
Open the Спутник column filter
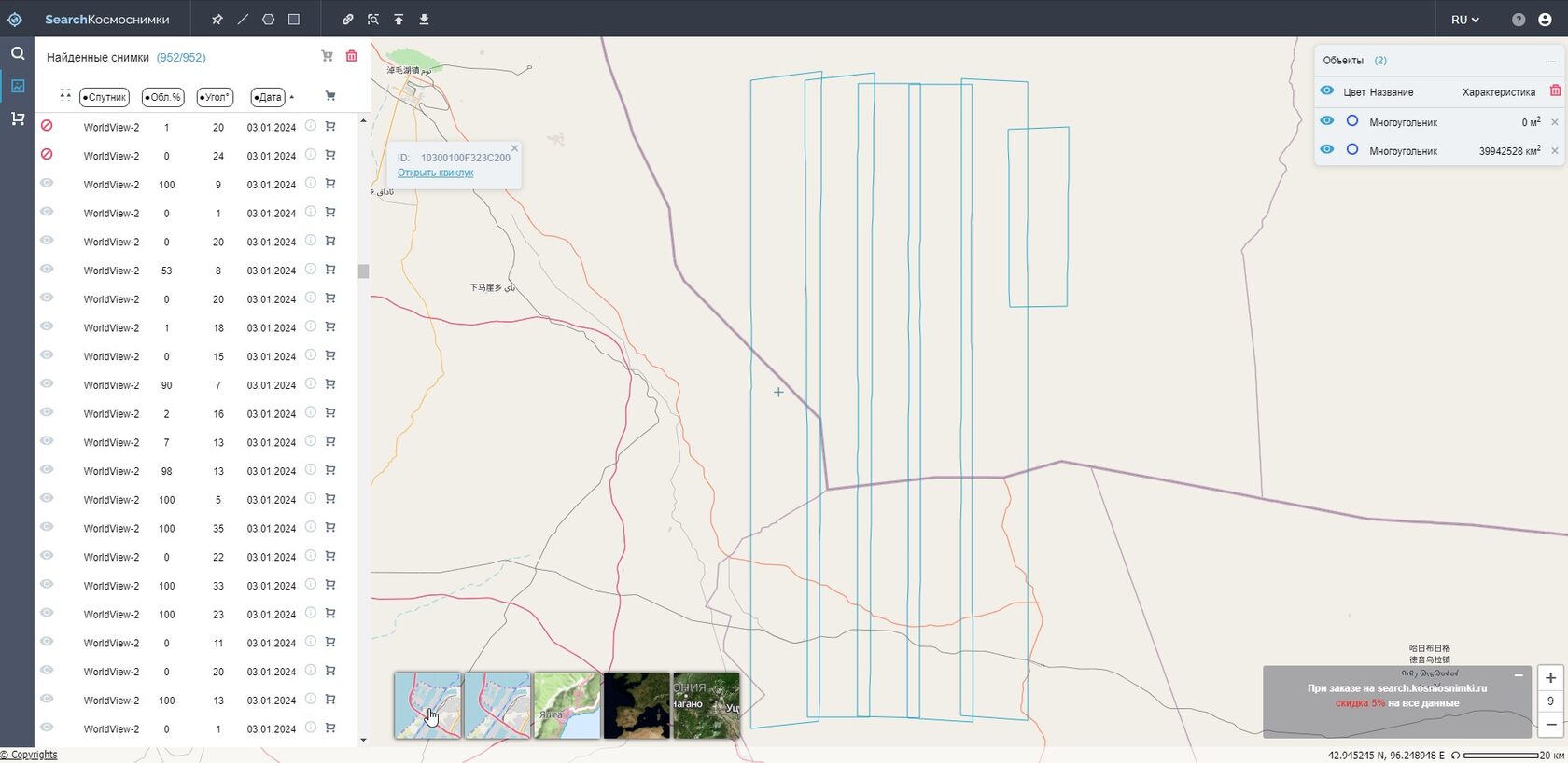point(105,97)
